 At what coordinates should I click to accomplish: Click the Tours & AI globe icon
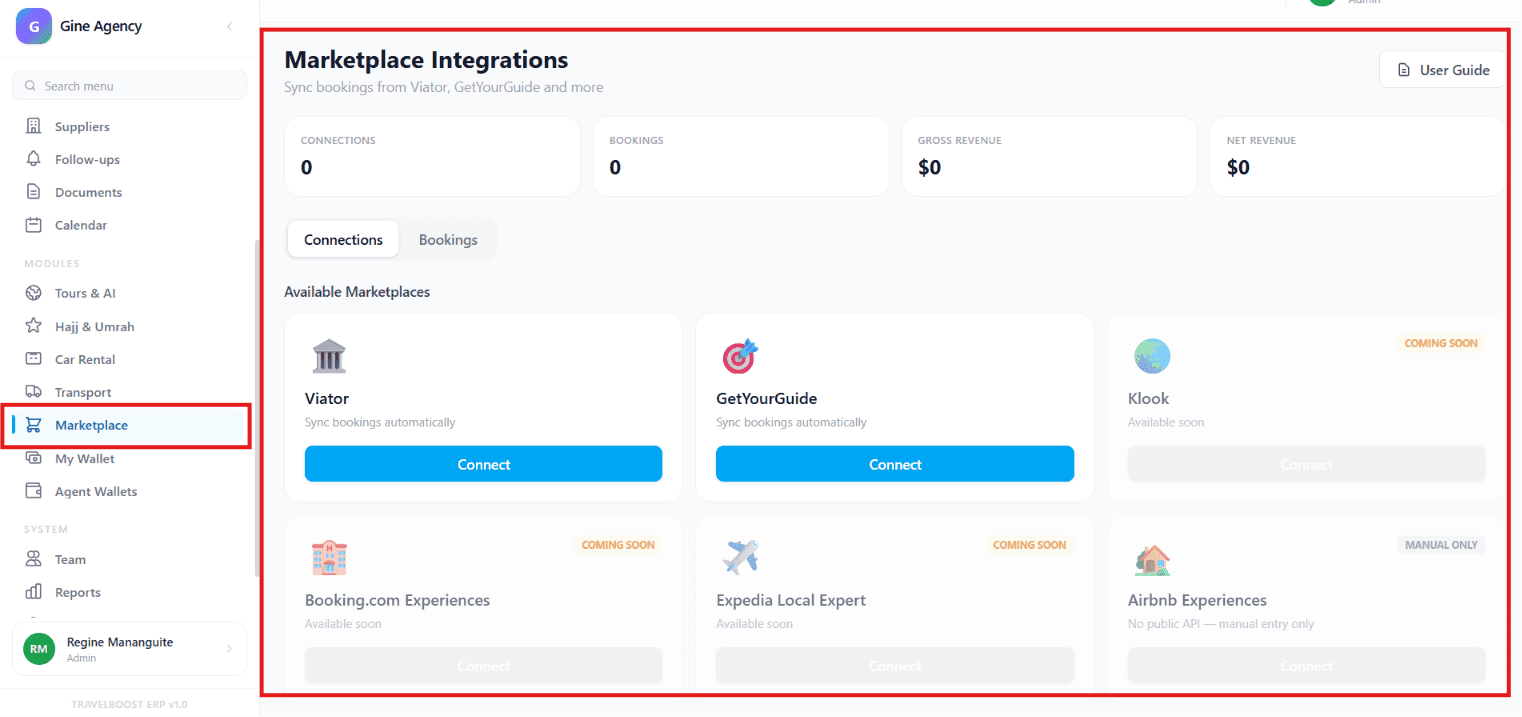(x=34, y=293)
